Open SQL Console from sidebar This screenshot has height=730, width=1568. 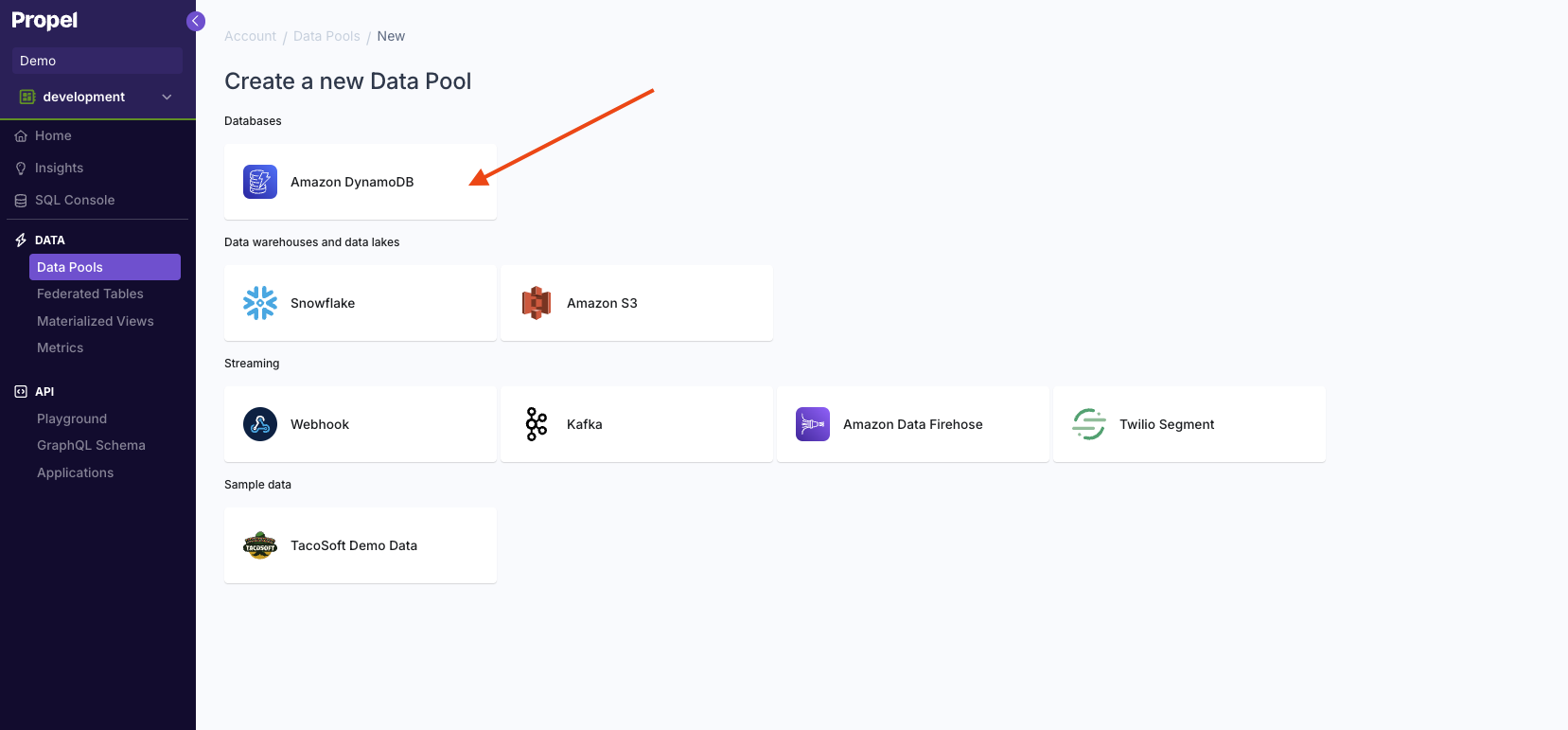[75, 201]
